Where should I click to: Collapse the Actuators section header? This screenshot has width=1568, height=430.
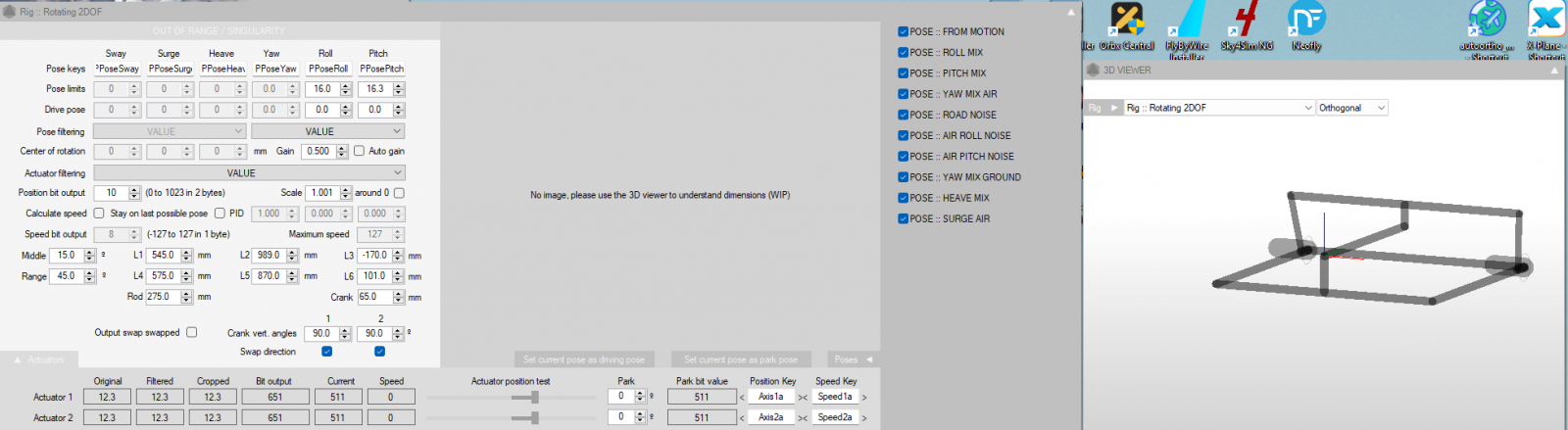39,359
